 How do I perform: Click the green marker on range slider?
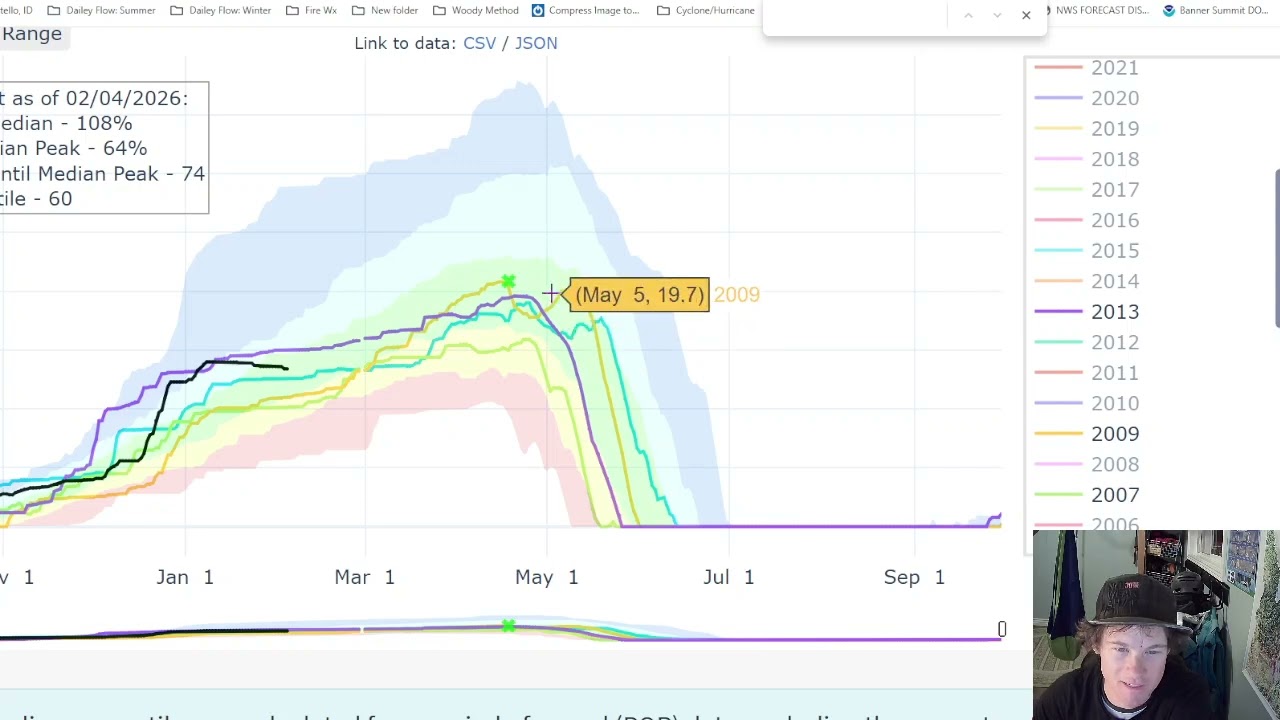(x=509, y=627)
